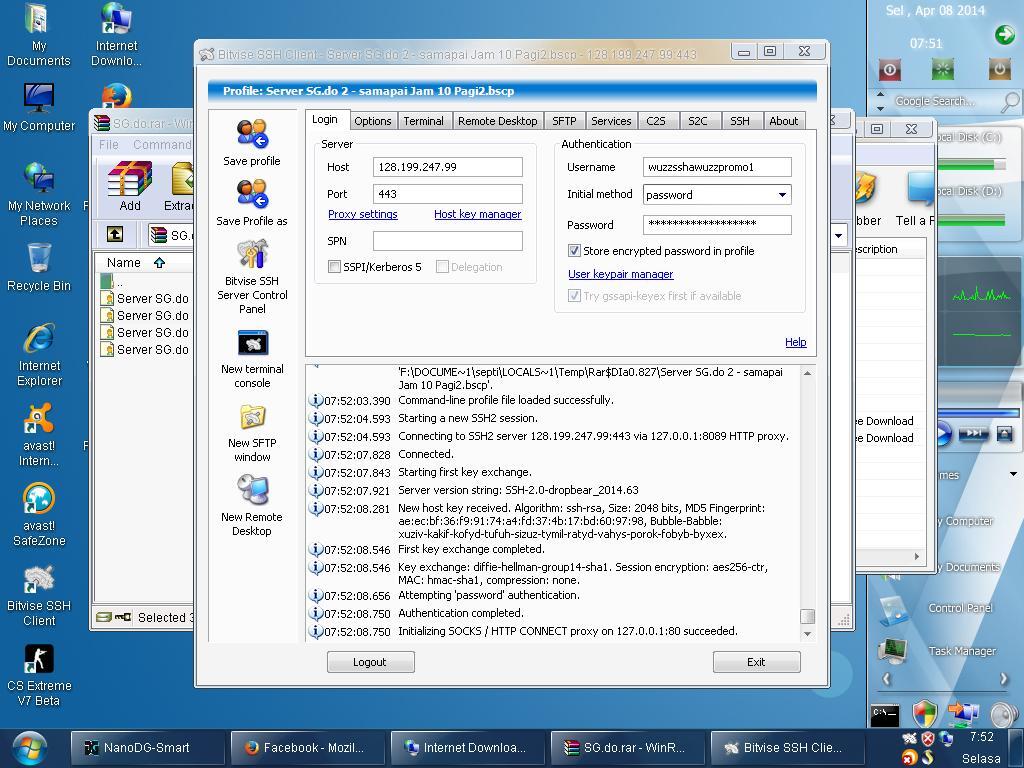The height and width of the screenshot is (768, 1024).
Task: Toggle SSPI/Kerberos 5 checkbox
Action: click(334, 266)
